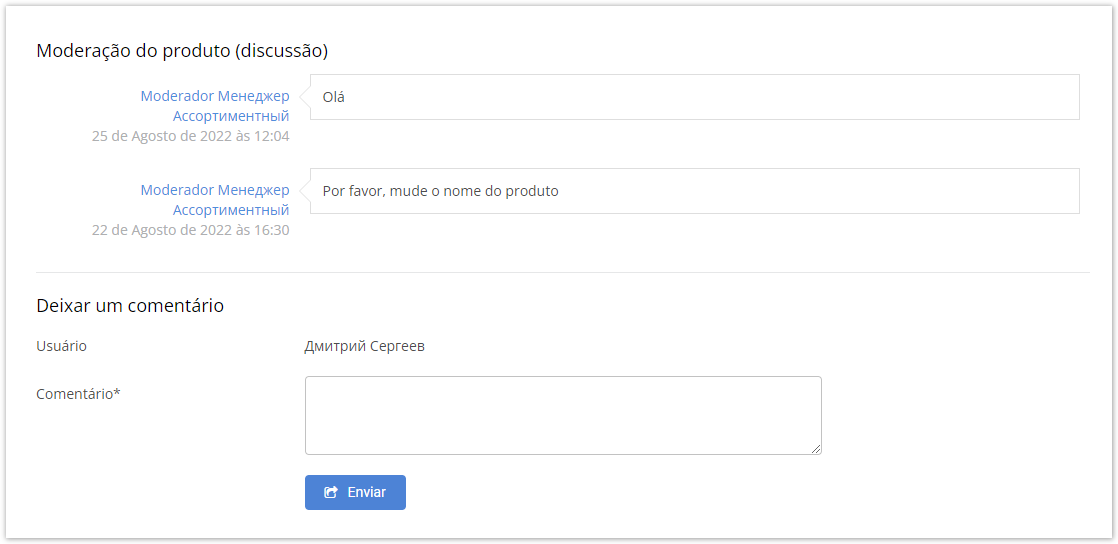The height and width of the screenshot is (544, 1118).
Task: Open Moderador Менеджер link above 22 de Agosto
Action: tap(215, 190)
